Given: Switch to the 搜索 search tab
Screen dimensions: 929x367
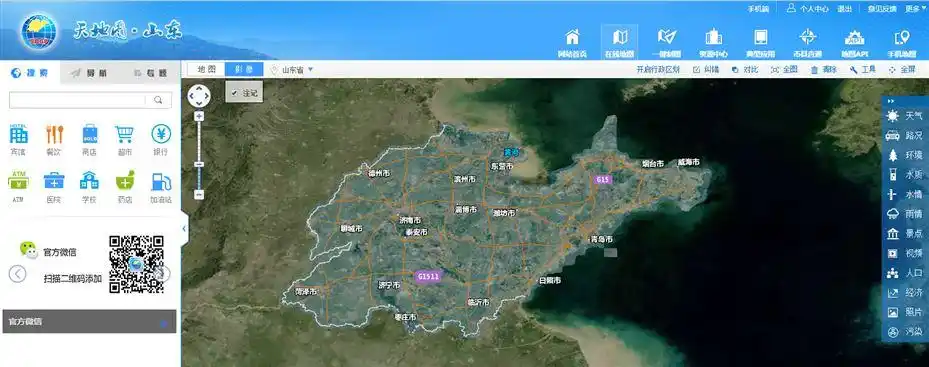Looking at the screenshot, I should 30,73.
